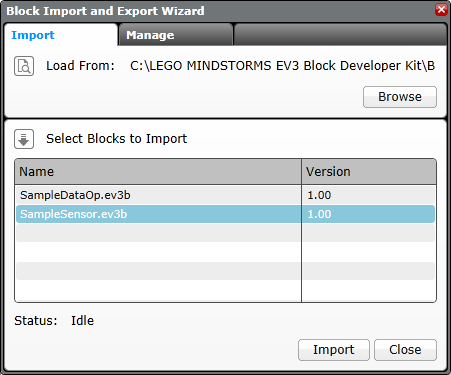Click the Close button
Image resolution: width=451 pixels, height=375 pixels.
(405, 350)
